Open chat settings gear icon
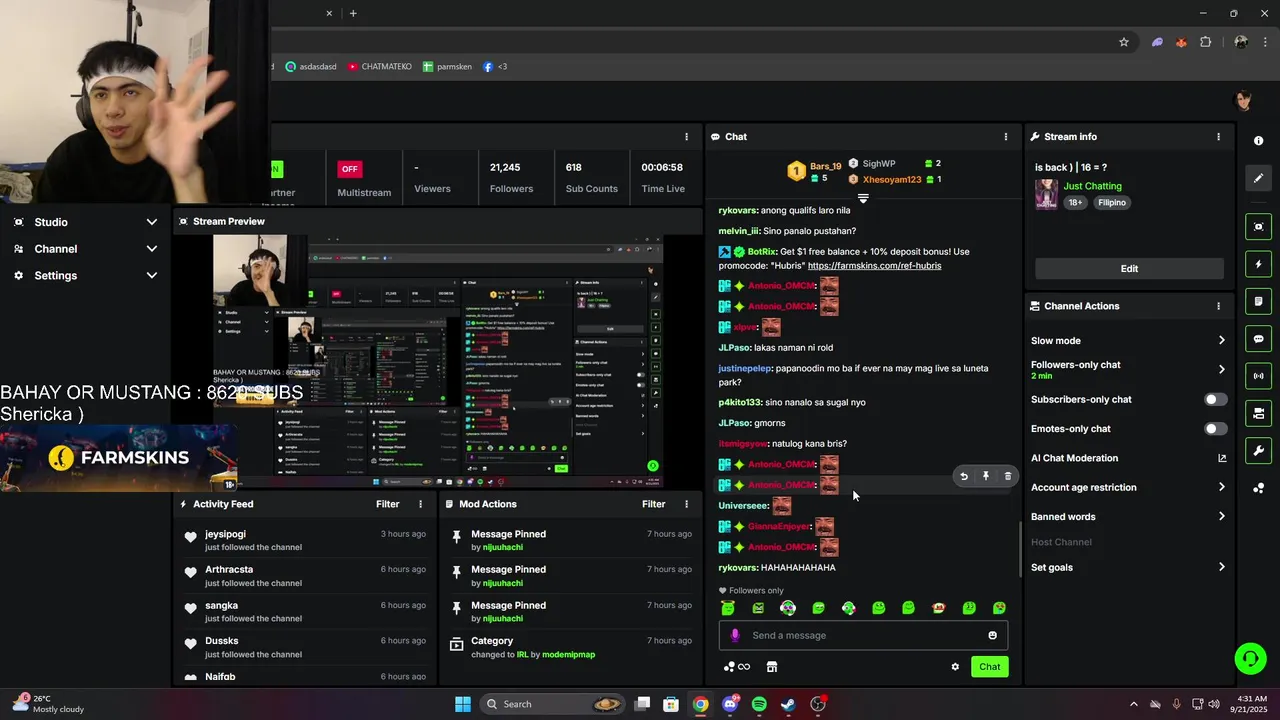The height and width of the screenshot is (720, 1280). pos(955,667)
